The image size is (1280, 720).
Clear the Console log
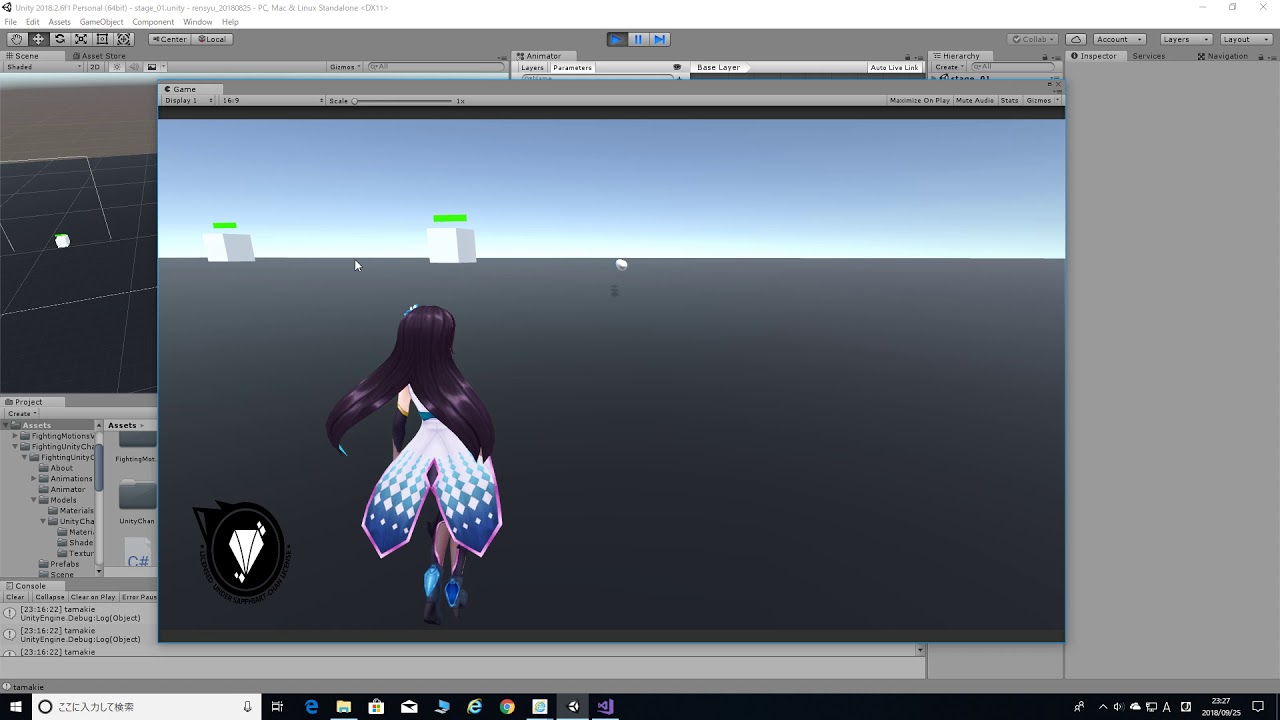coord(15,597)
